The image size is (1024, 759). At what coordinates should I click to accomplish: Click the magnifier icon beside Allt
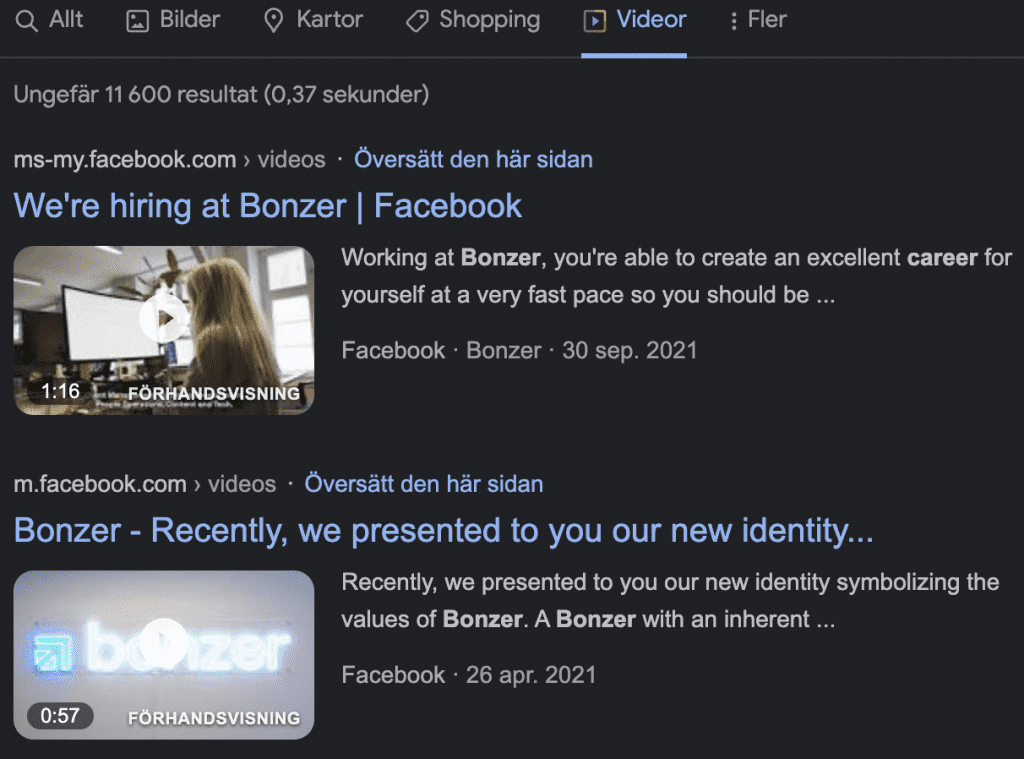pyautogui.click(x=26, y=21)
